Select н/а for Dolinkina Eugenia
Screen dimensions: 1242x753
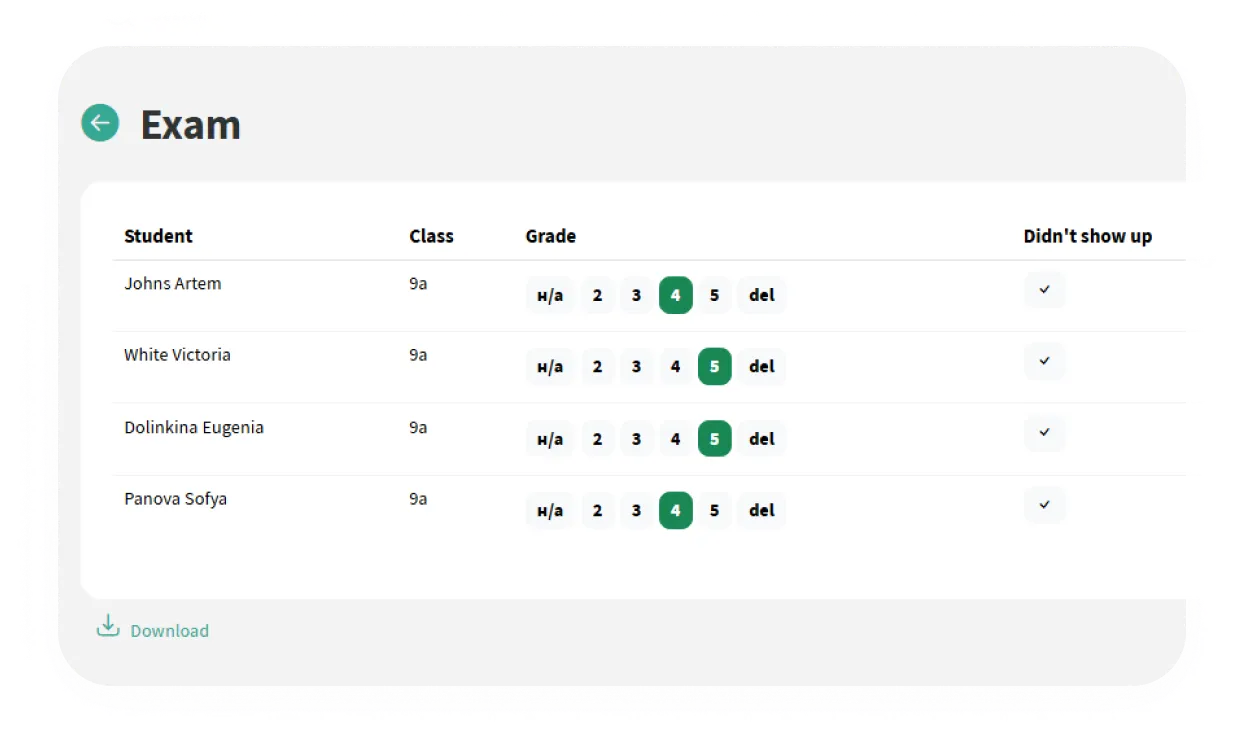[550, 439]
